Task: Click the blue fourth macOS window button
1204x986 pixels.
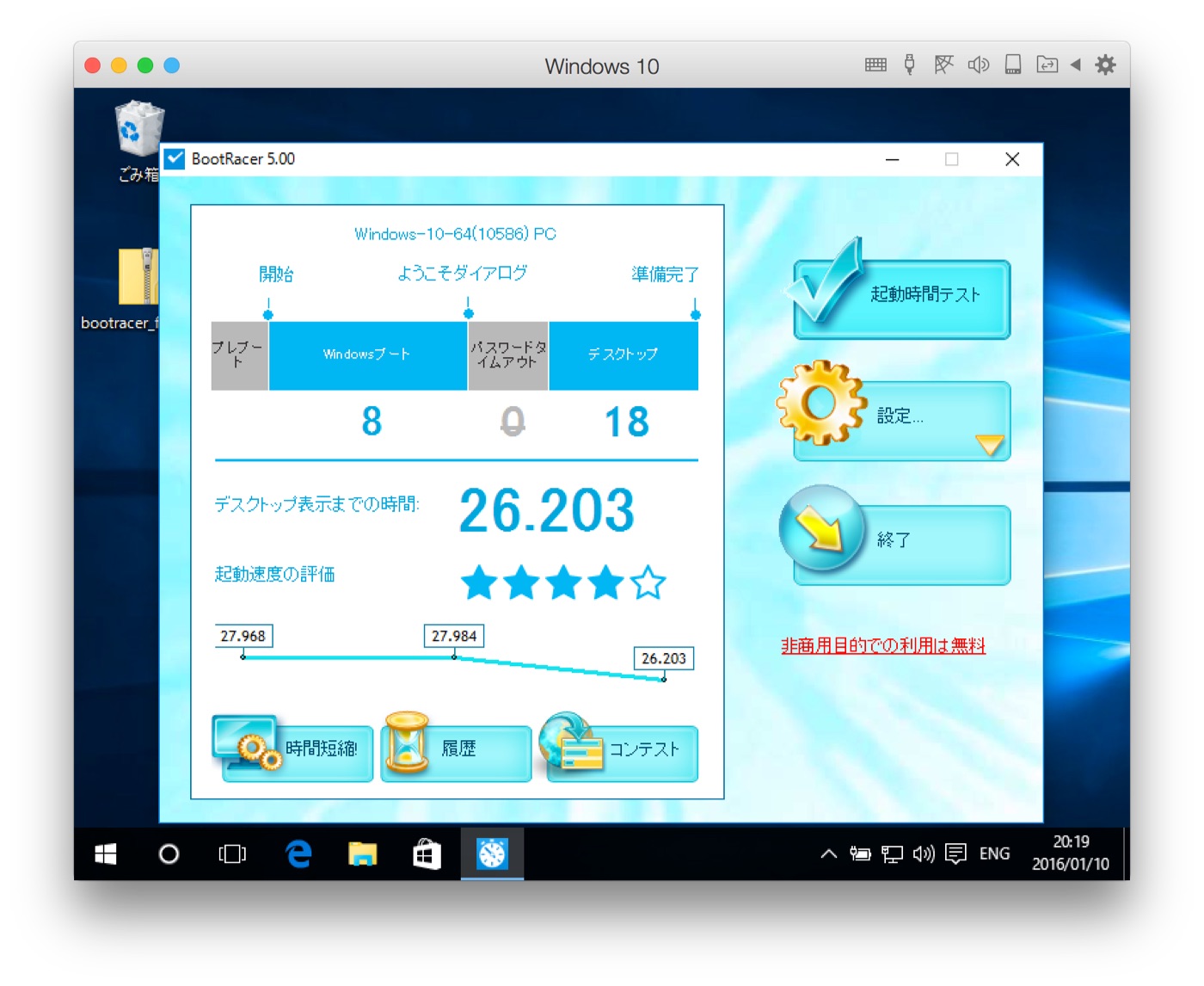Action: tap(171, 65)
